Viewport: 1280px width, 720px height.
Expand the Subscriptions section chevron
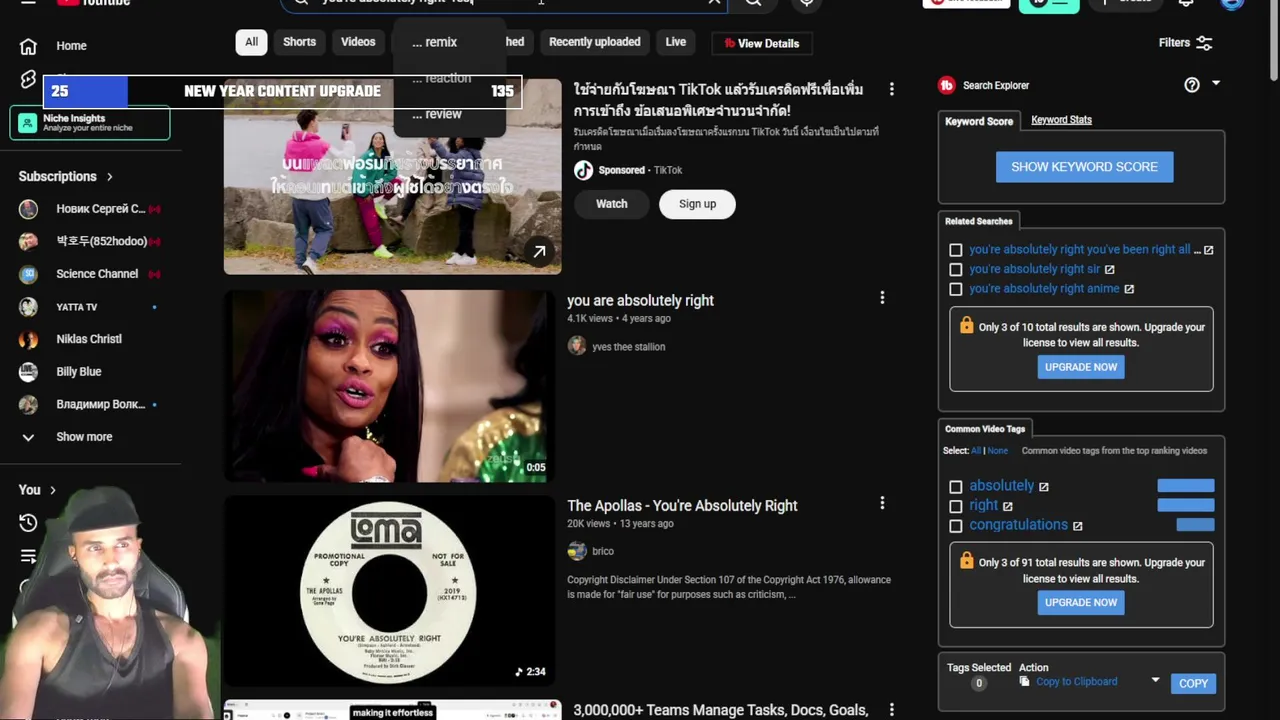tap(110, 177)
